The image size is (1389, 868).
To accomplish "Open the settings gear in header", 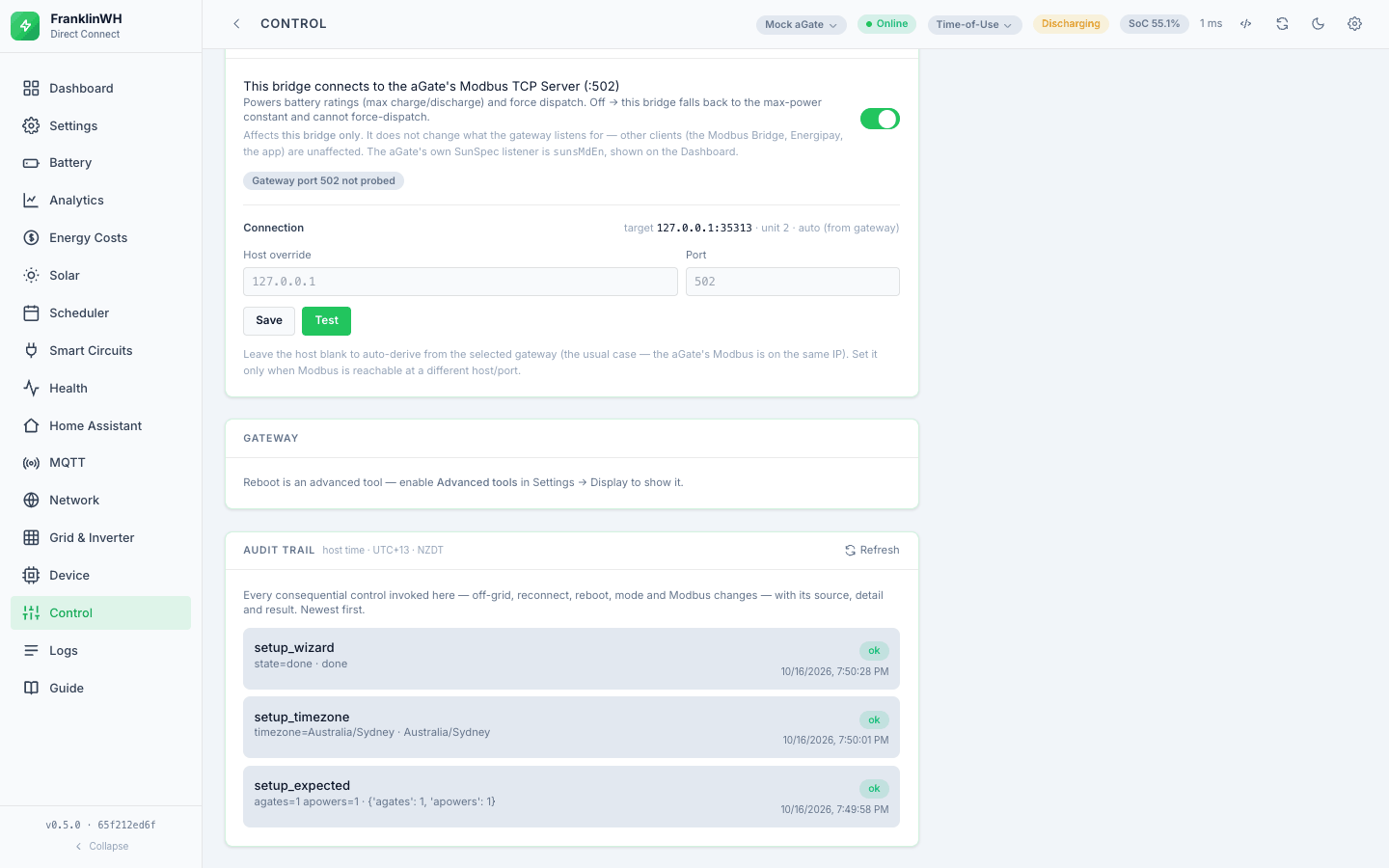I will (1354, 24).
